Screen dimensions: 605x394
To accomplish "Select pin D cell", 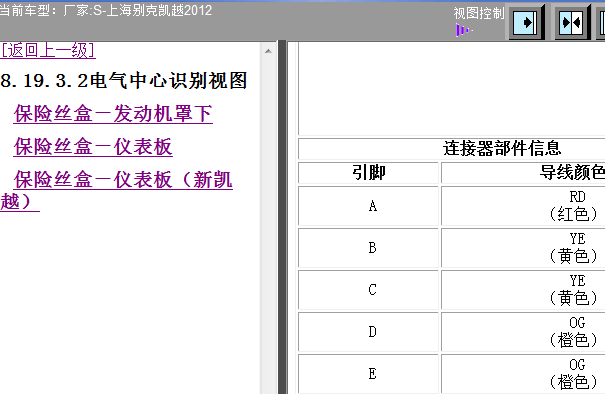I will click(x=368, y=332).
